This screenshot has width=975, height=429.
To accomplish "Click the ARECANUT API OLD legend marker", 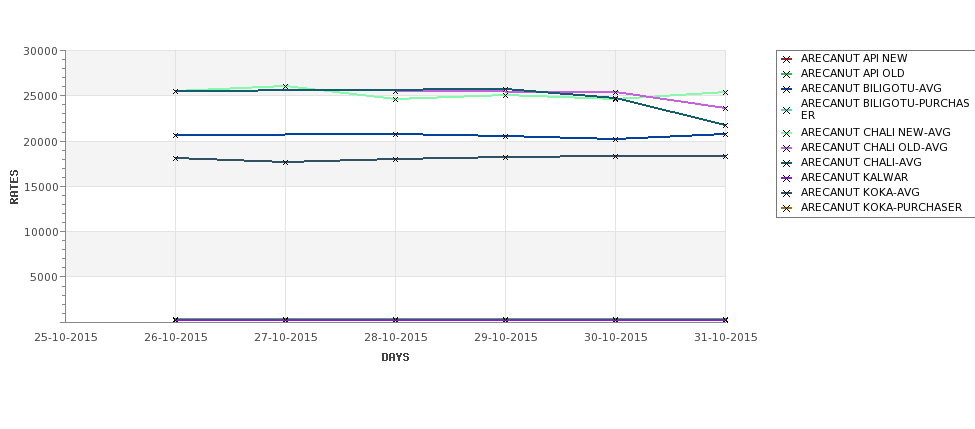I will tap(787, 74).
